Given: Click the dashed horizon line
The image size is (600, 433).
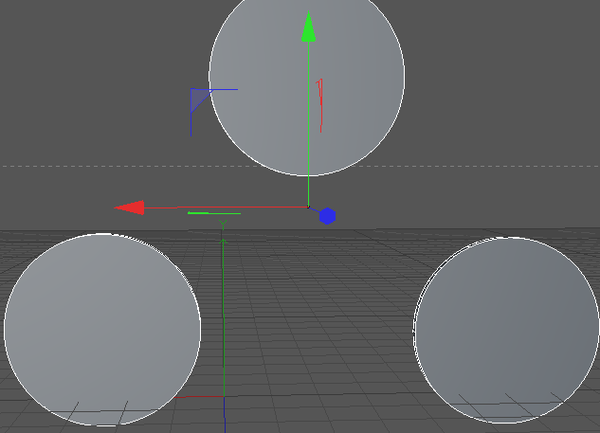Looking at the screenshot, I should (100, 166).
